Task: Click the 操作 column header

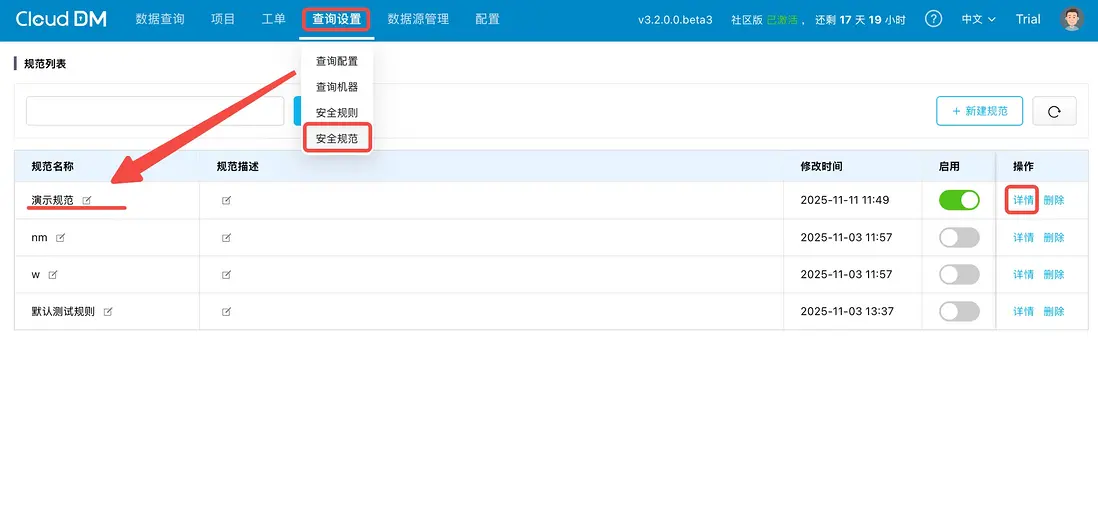Action: pos(1023,167)
